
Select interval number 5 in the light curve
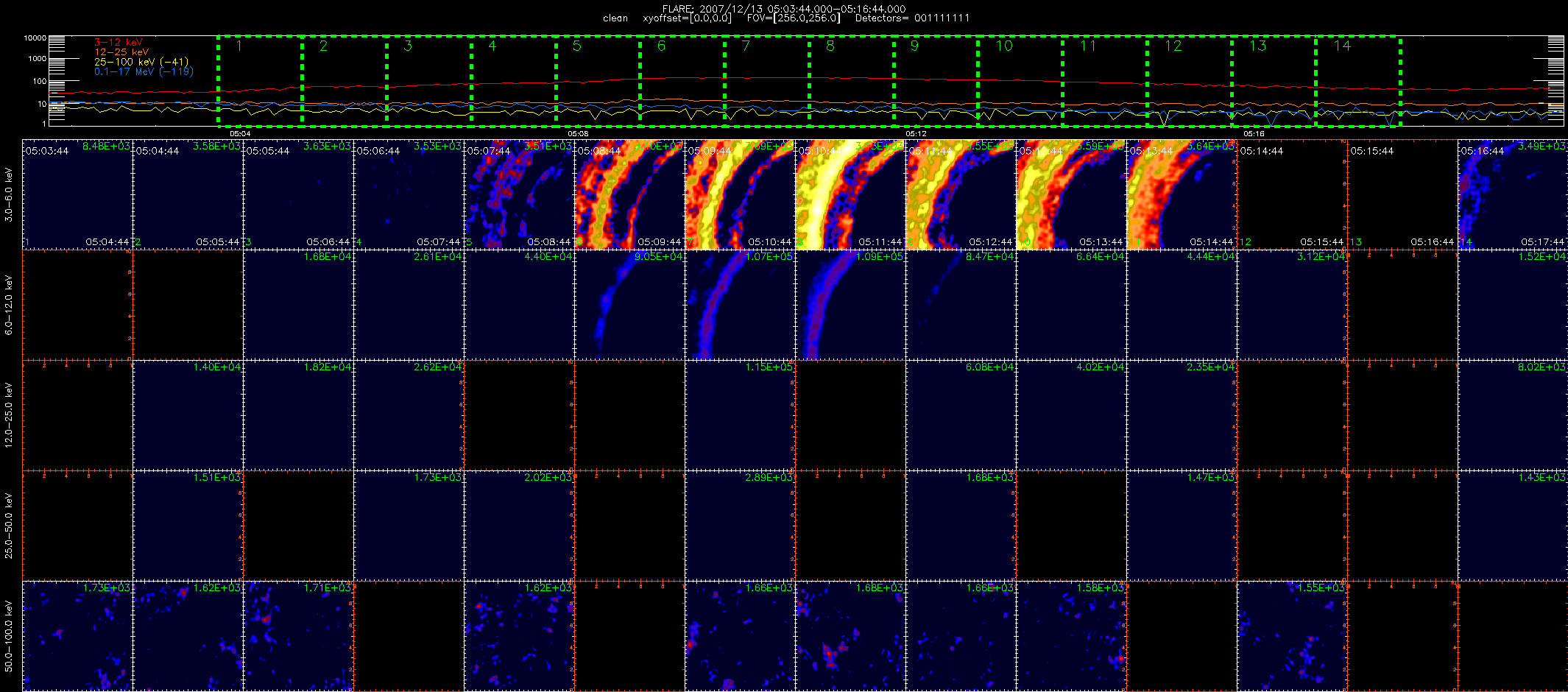pos(577,46)
